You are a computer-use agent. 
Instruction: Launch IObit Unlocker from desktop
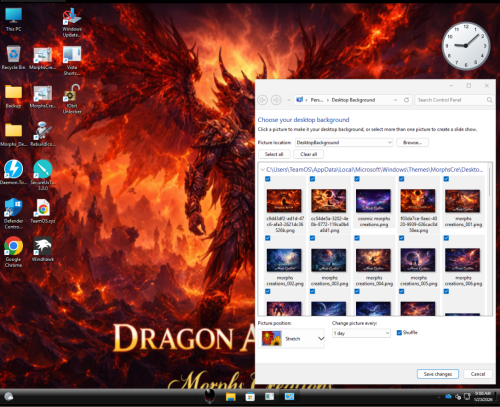72,99
